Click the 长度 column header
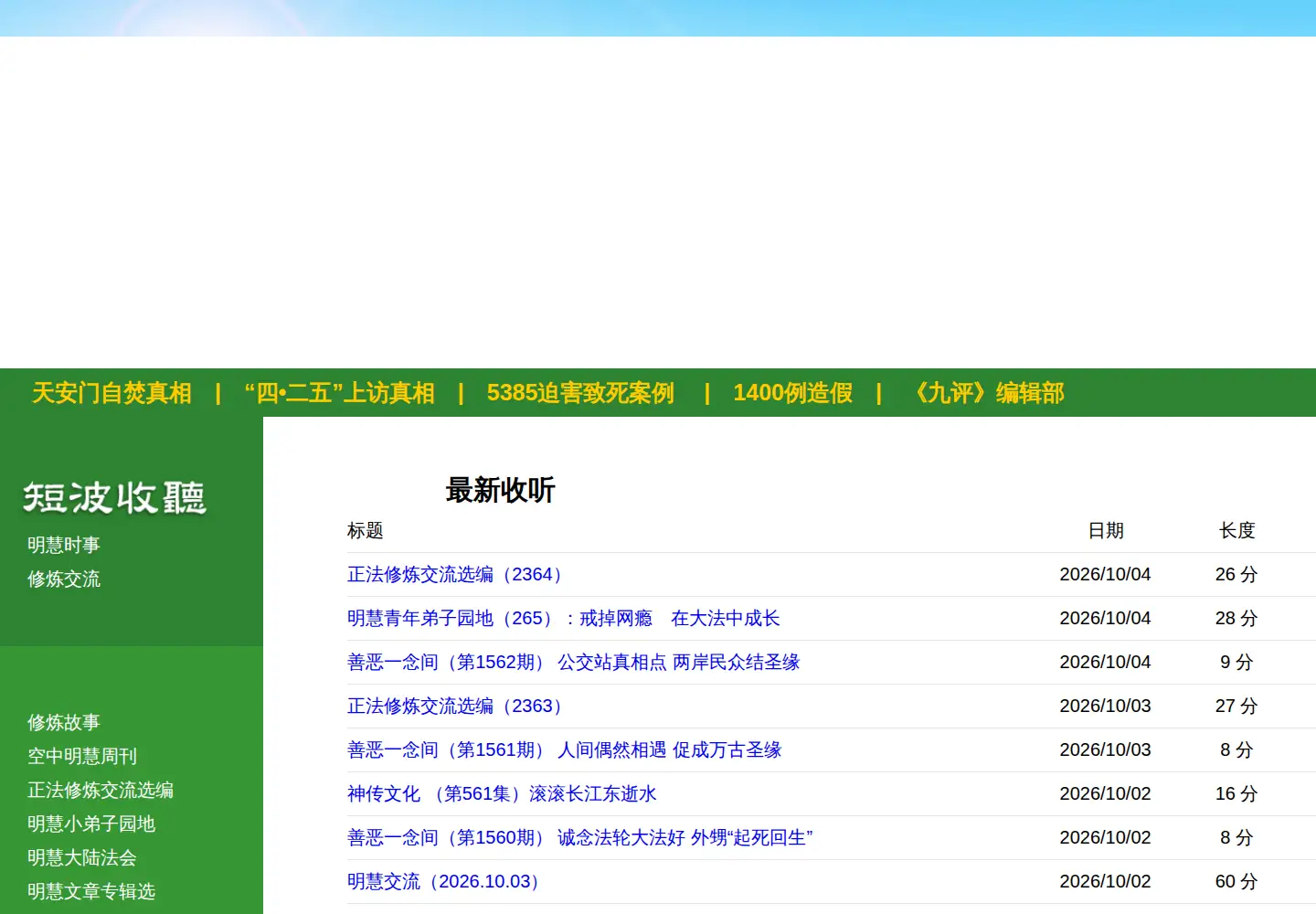The width and height of the screenshot is (1316, 914). coord(1237,530)
